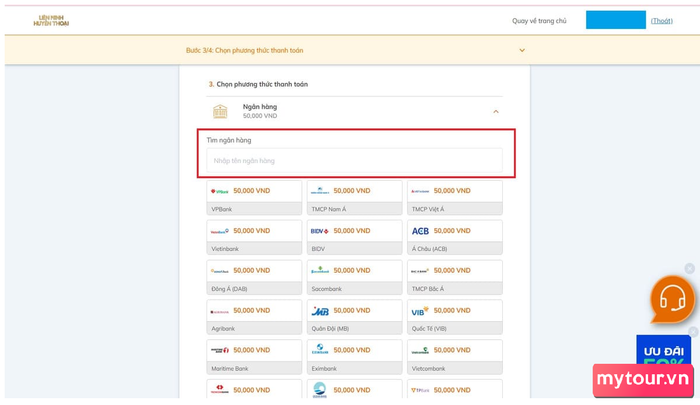Click the bank building icon
Image resolution: width=700 pixels, height=405 pixels.
click(x=220, y=111)
